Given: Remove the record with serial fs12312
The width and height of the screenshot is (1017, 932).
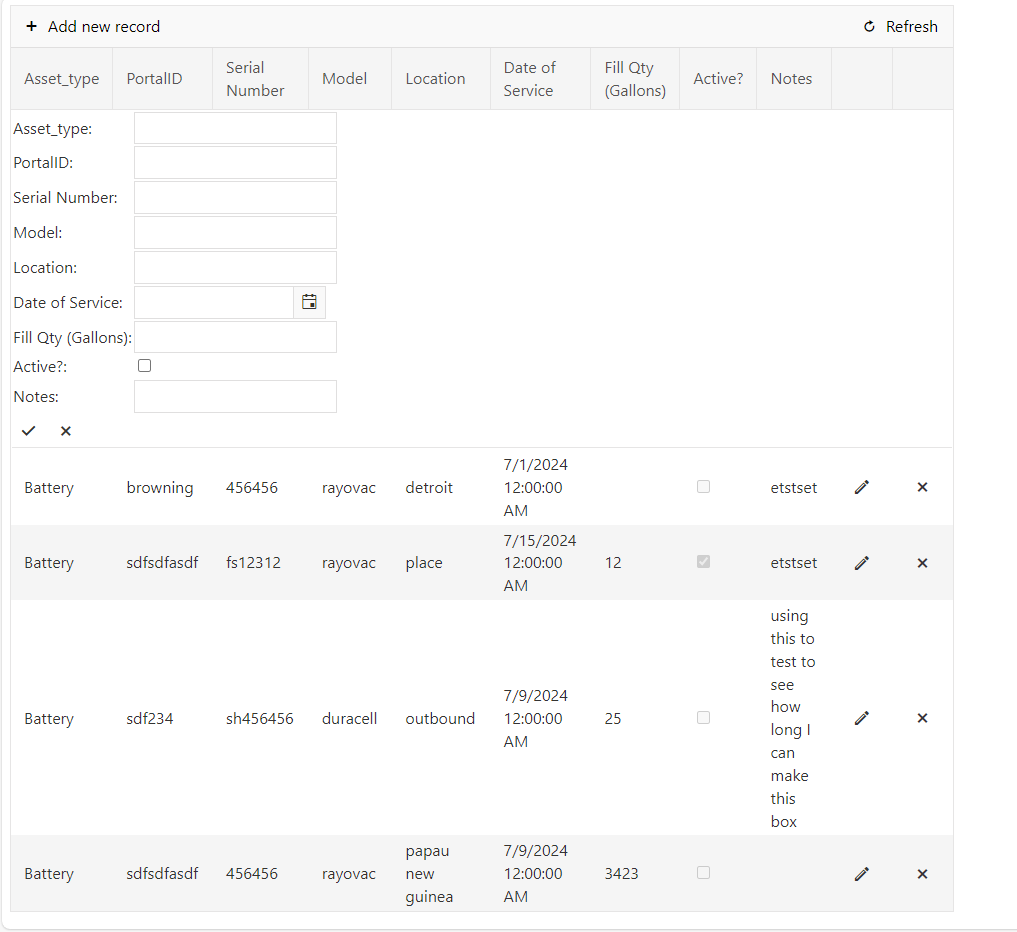Looking at the screenshot, I should click(922, 563).
